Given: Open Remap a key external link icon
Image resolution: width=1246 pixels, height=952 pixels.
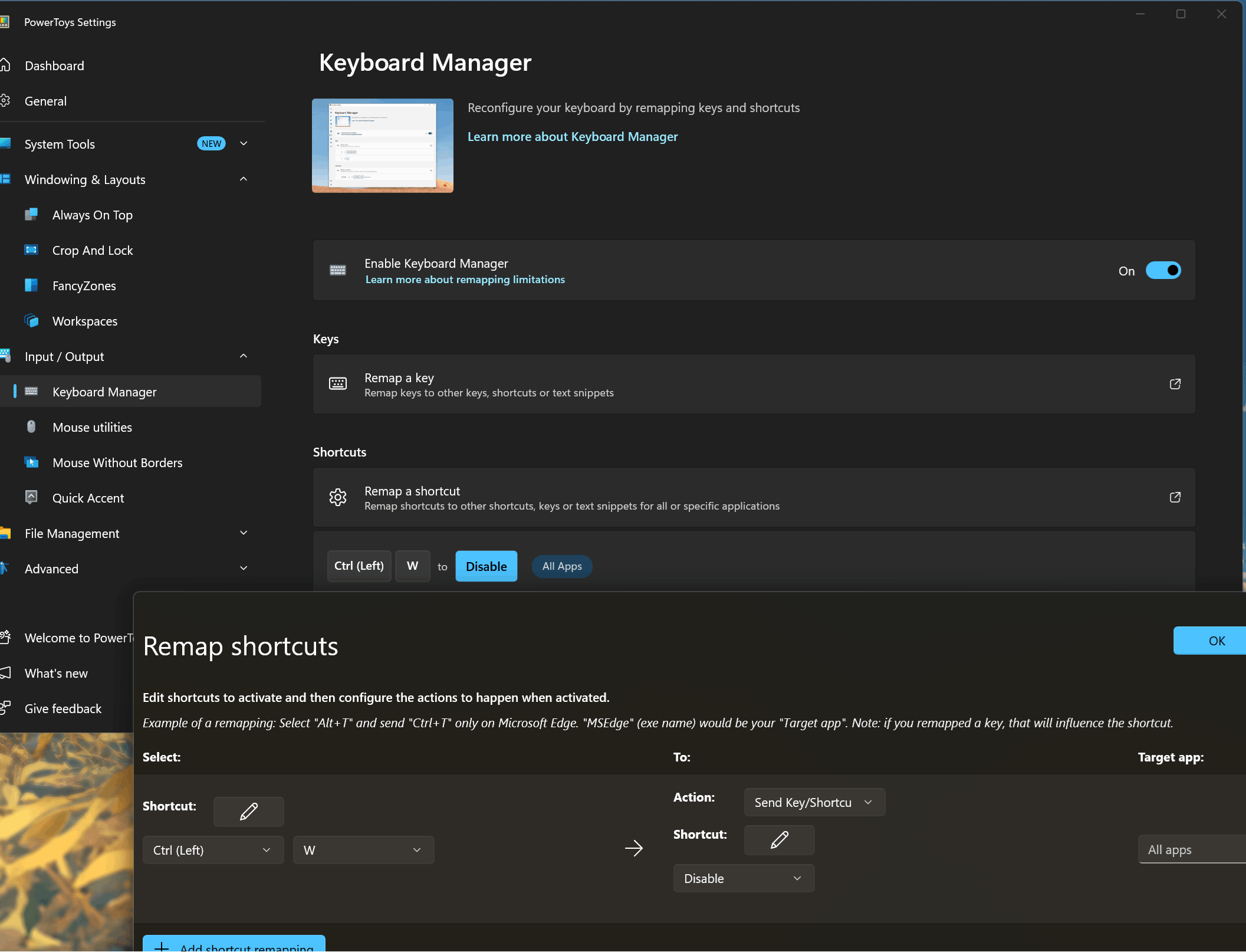Looking at the screenshot, I should tap(1175, 384).
